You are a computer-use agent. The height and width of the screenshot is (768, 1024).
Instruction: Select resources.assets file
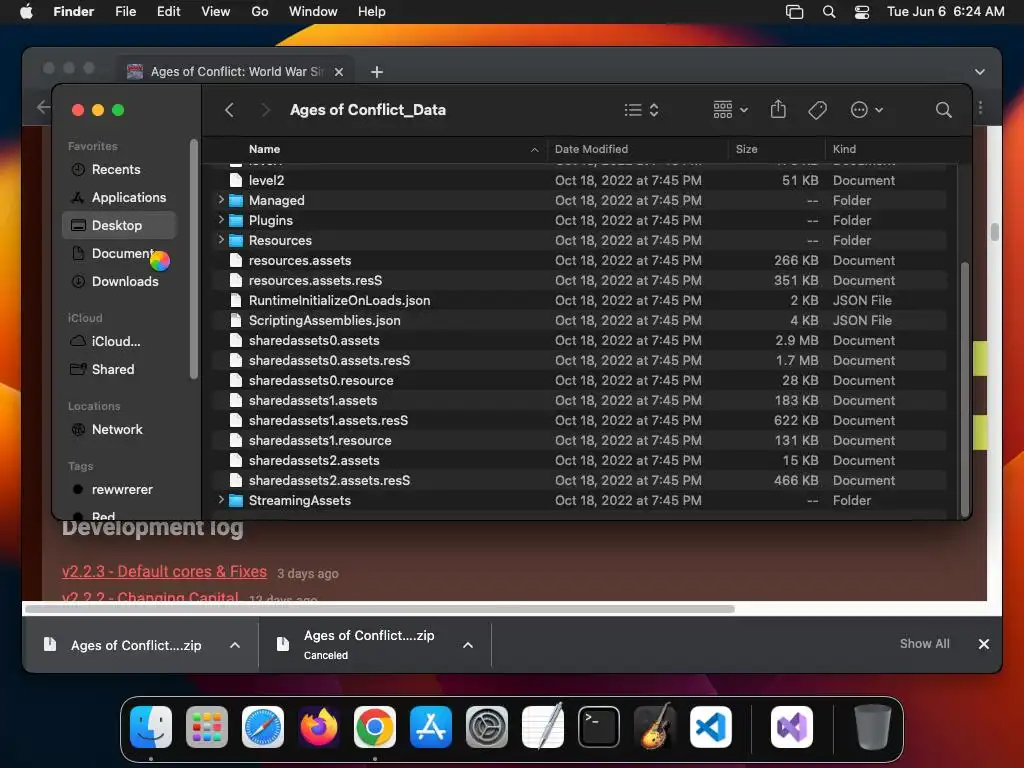click(581, 260)
